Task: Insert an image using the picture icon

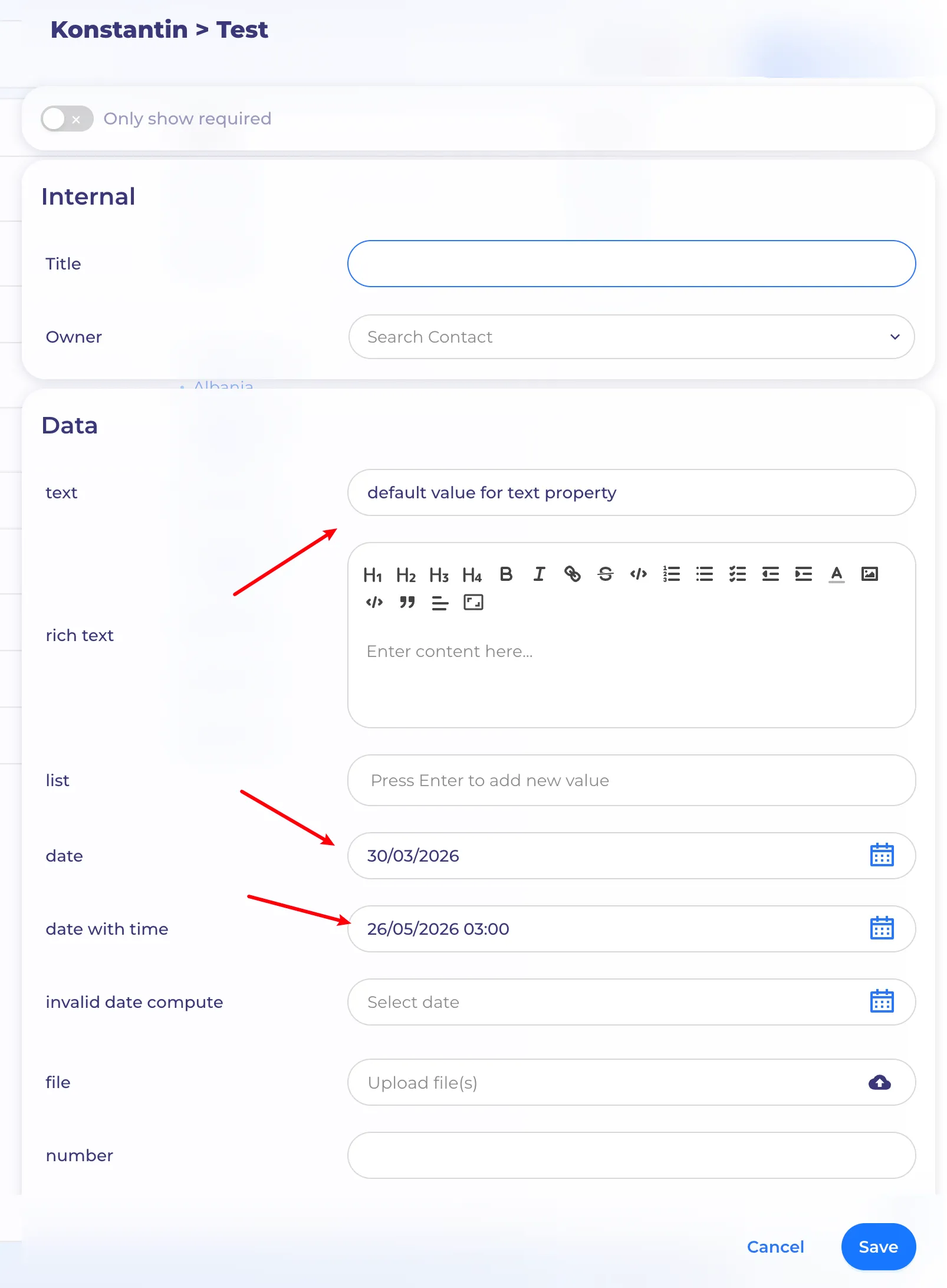Action: (869, 574)
